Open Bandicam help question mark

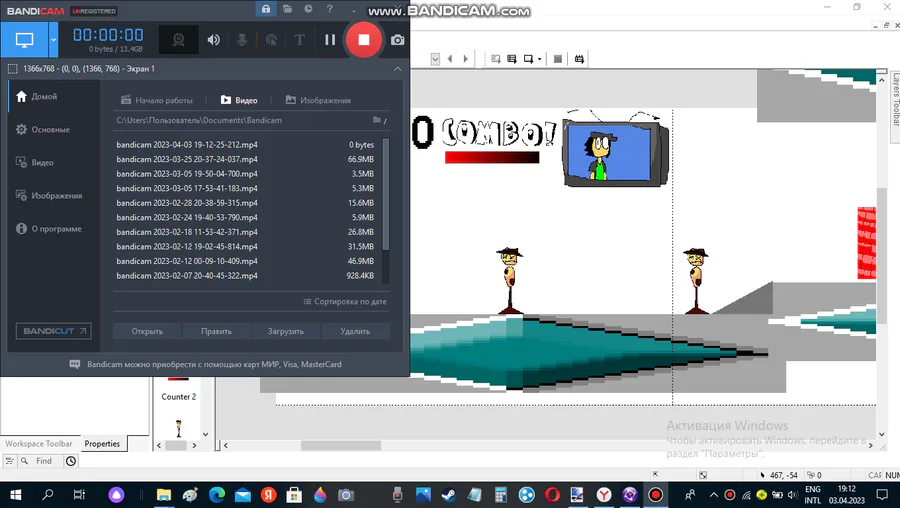point(329,9)
